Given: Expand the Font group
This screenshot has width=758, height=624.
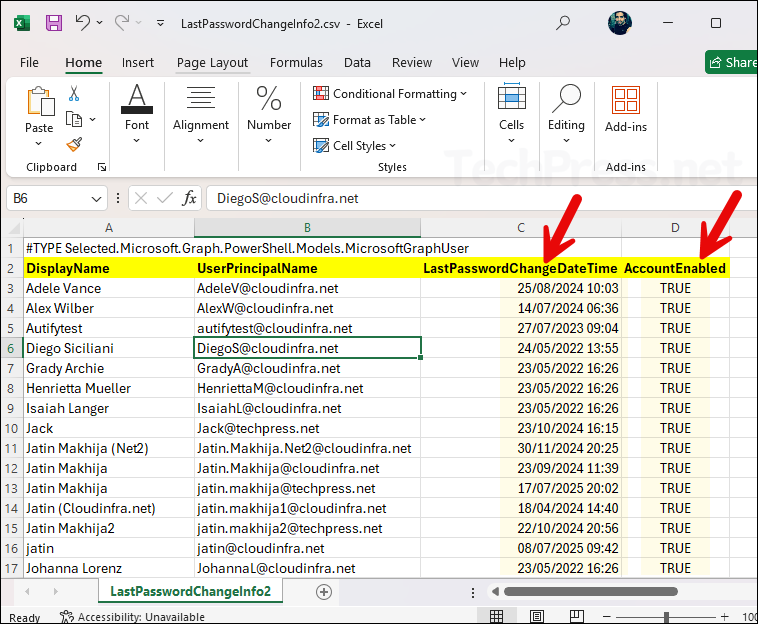Looking at the screenshot, I should (x=137, y=114).
